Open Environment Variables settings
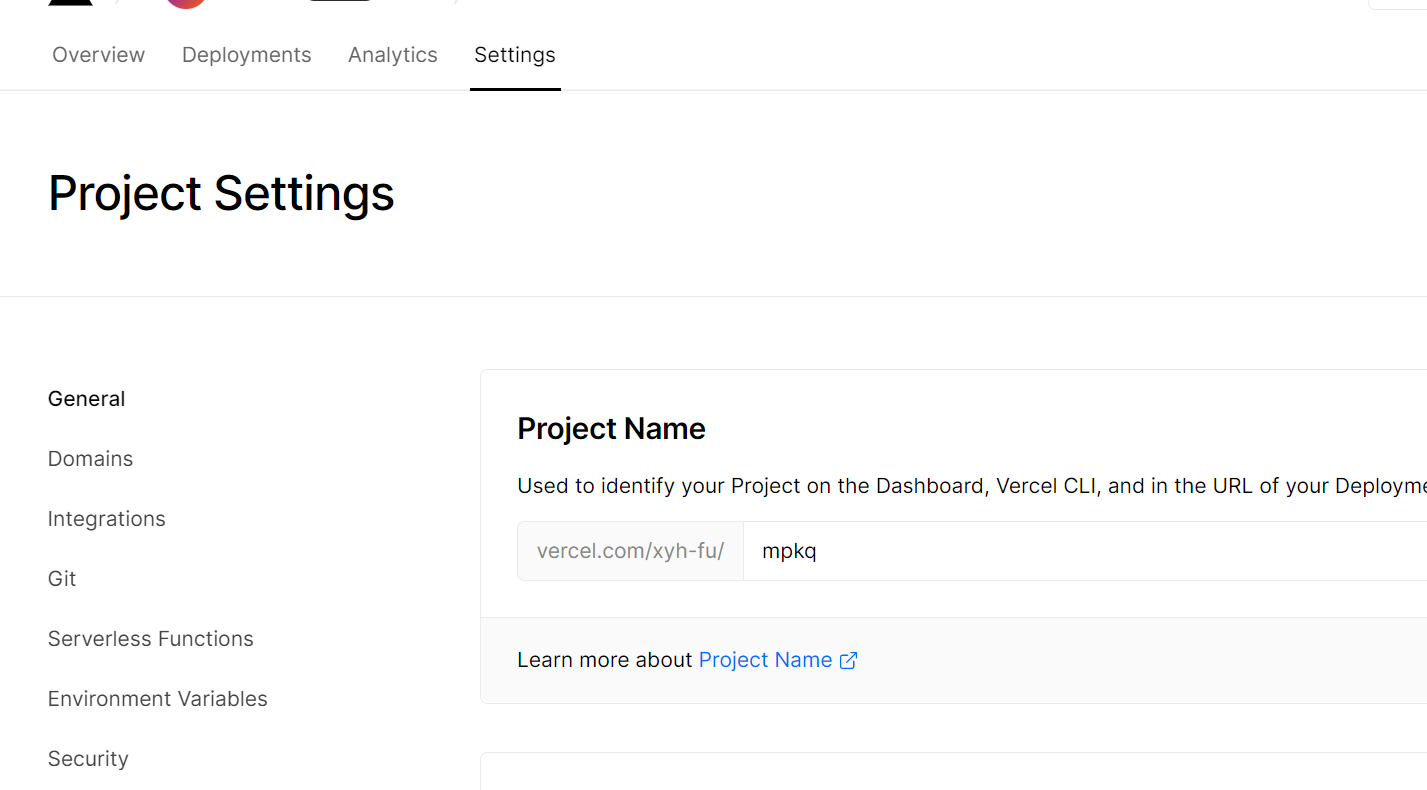This screenshot has height=790, width=1427. (x=157, y=699)
